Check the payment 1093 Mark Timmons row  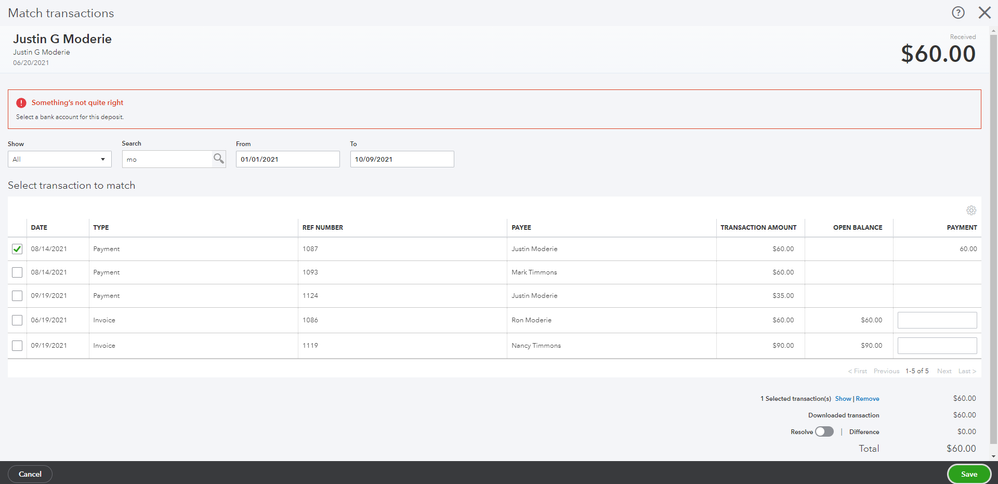pyautogui.click(x=17, y=273)
